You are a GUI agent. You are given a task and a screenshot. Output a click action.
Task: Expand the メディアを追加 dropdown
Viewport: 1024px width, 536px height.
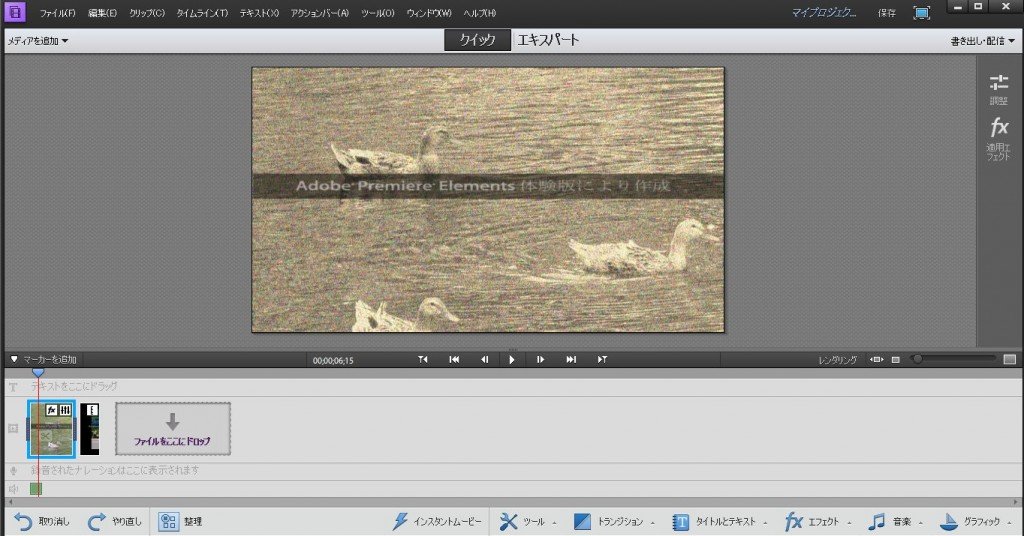click(37, 40)
